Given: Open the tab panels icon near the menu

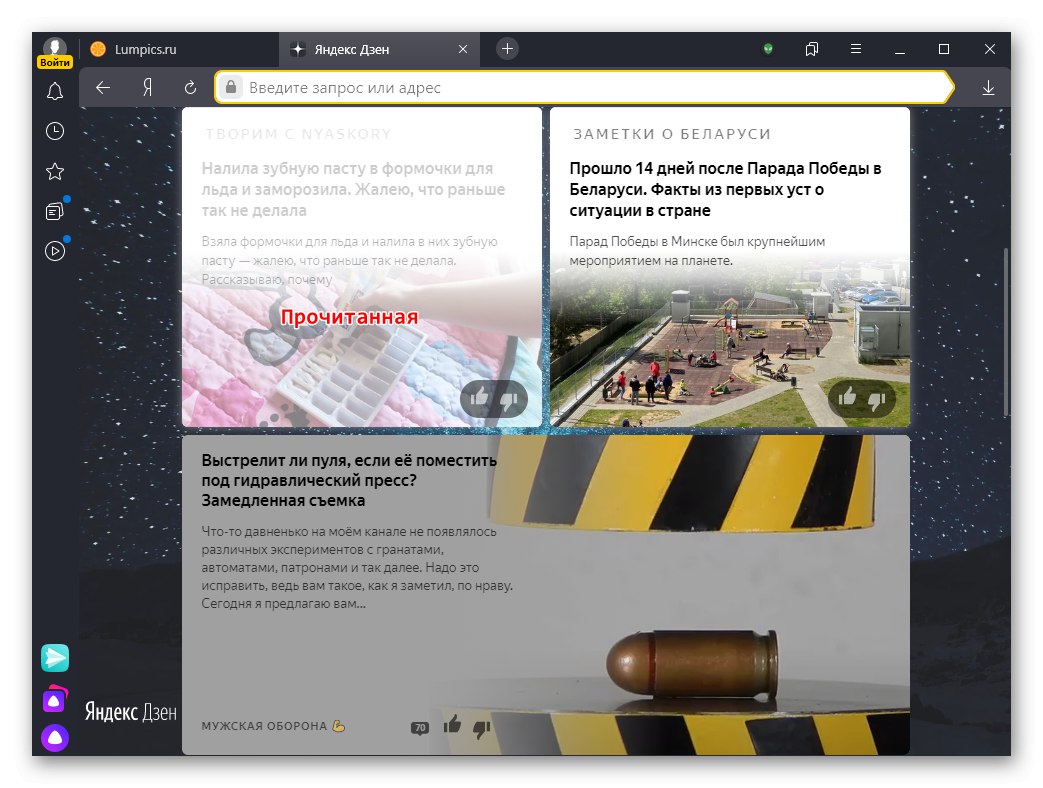Looking at the screenshot, I should (811, 48).
